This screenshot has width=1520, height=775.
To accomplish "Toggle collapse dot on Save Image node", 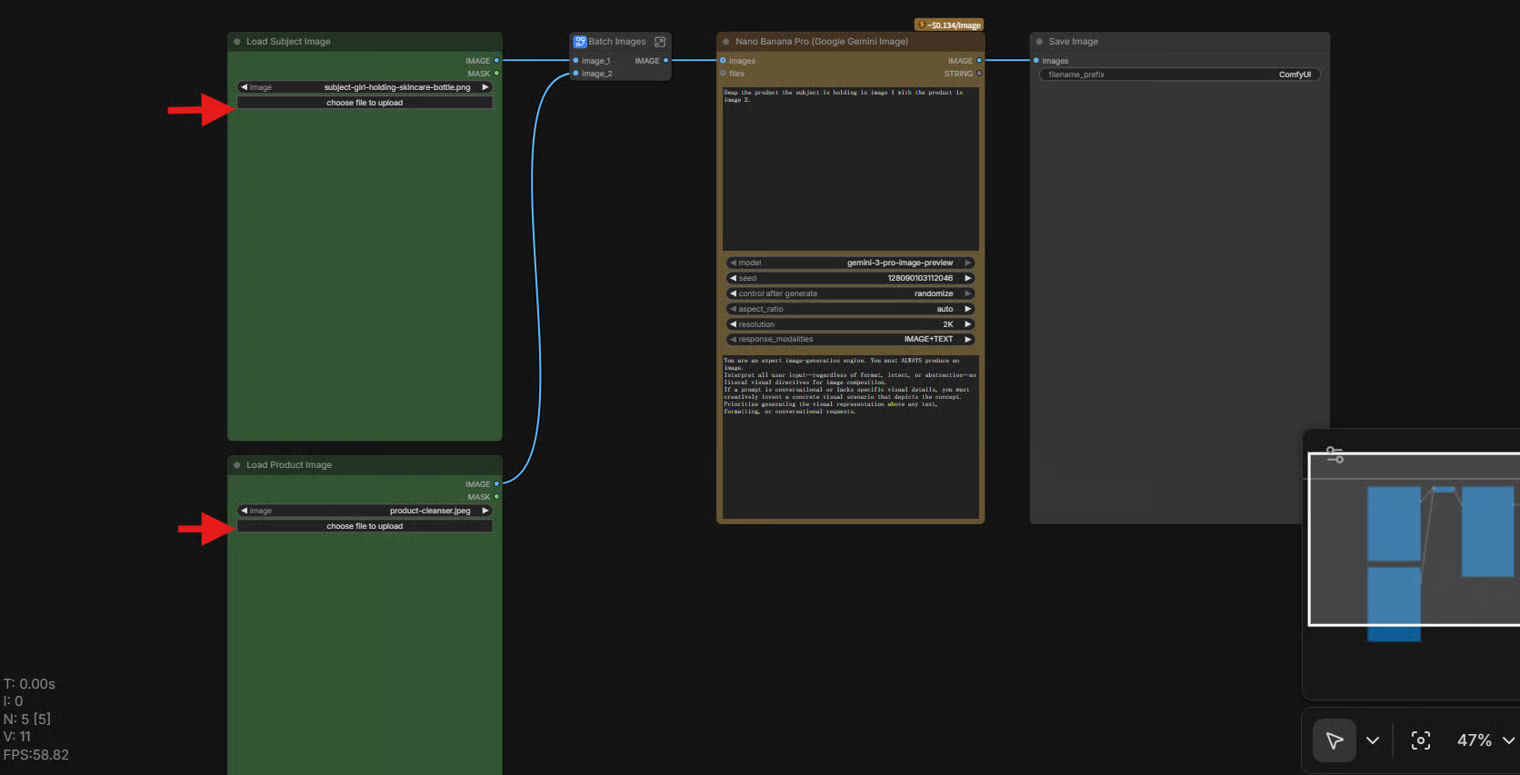I will (1039, 42).
